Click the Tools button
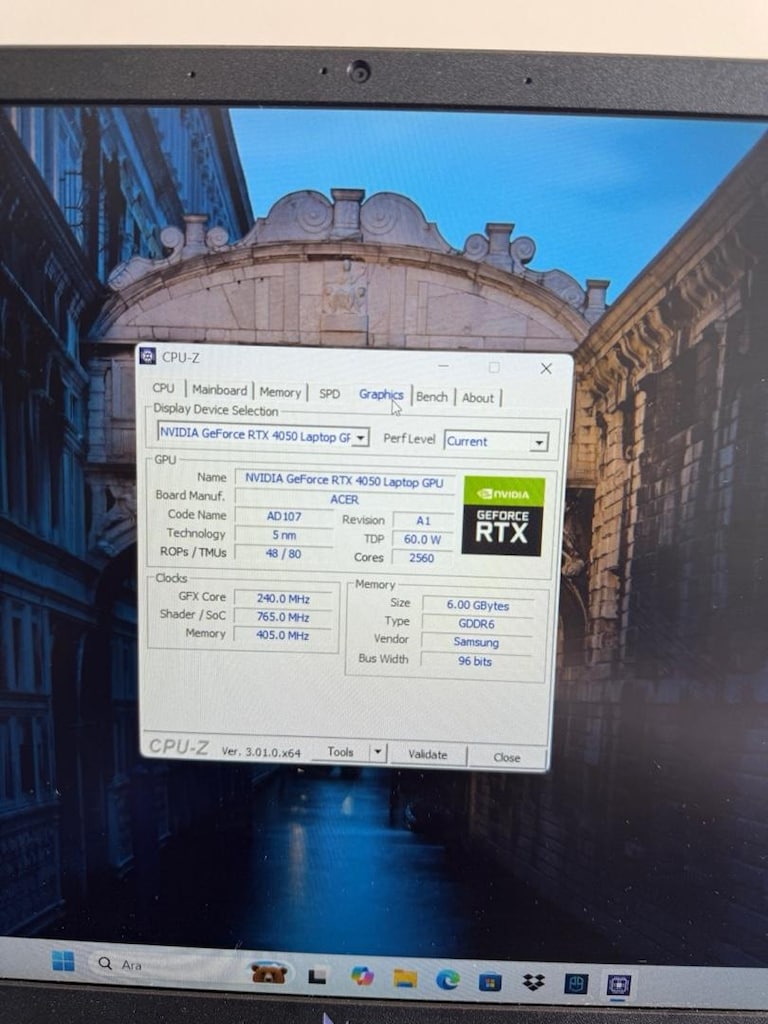768x1024 pixels. click(340, 752)
